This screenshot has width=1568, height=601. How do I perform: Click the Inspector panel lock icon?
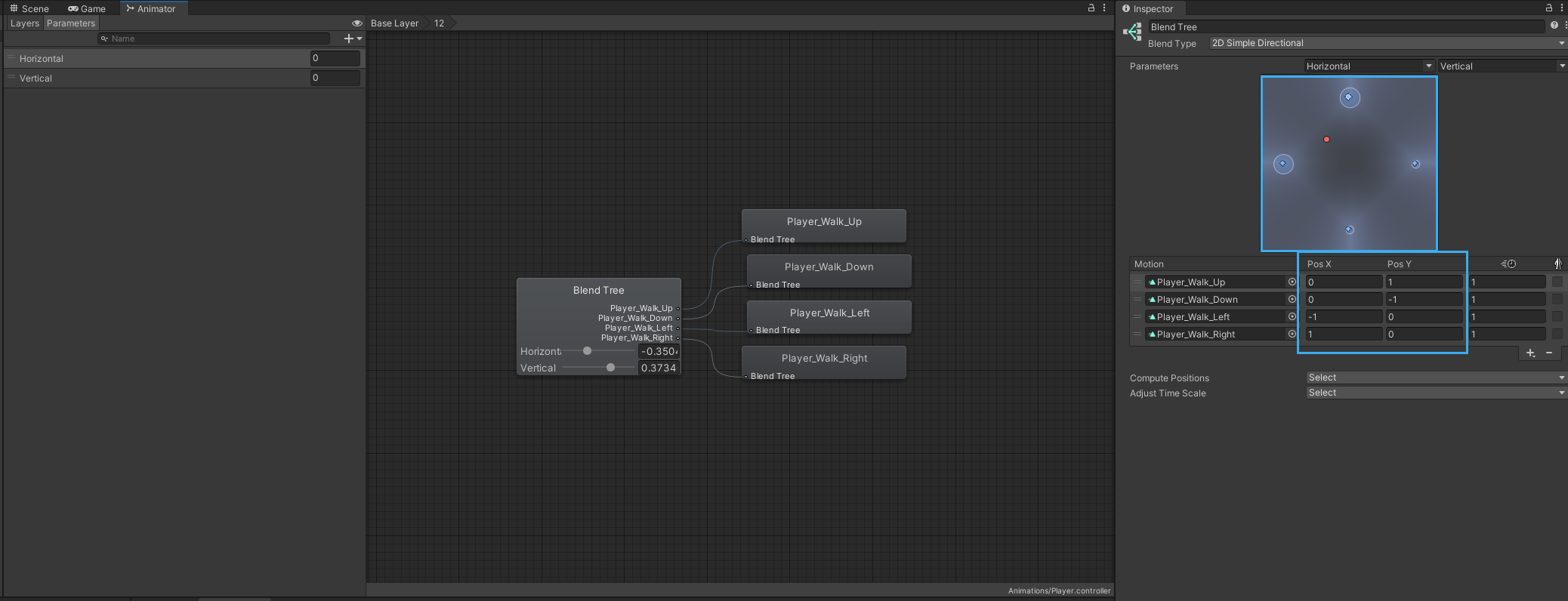1548,8
